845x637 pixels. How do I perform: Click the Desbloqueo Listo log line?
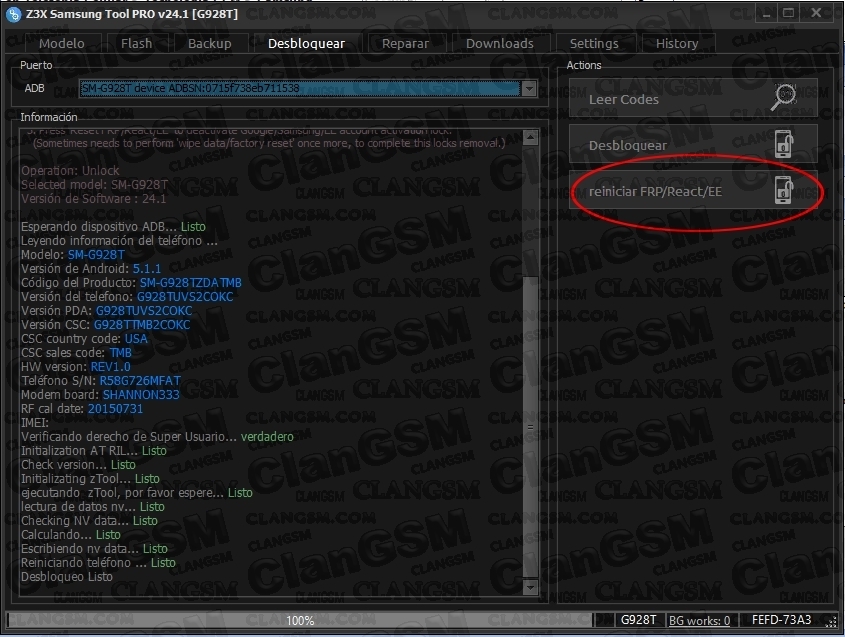click(x=67, y=577)
